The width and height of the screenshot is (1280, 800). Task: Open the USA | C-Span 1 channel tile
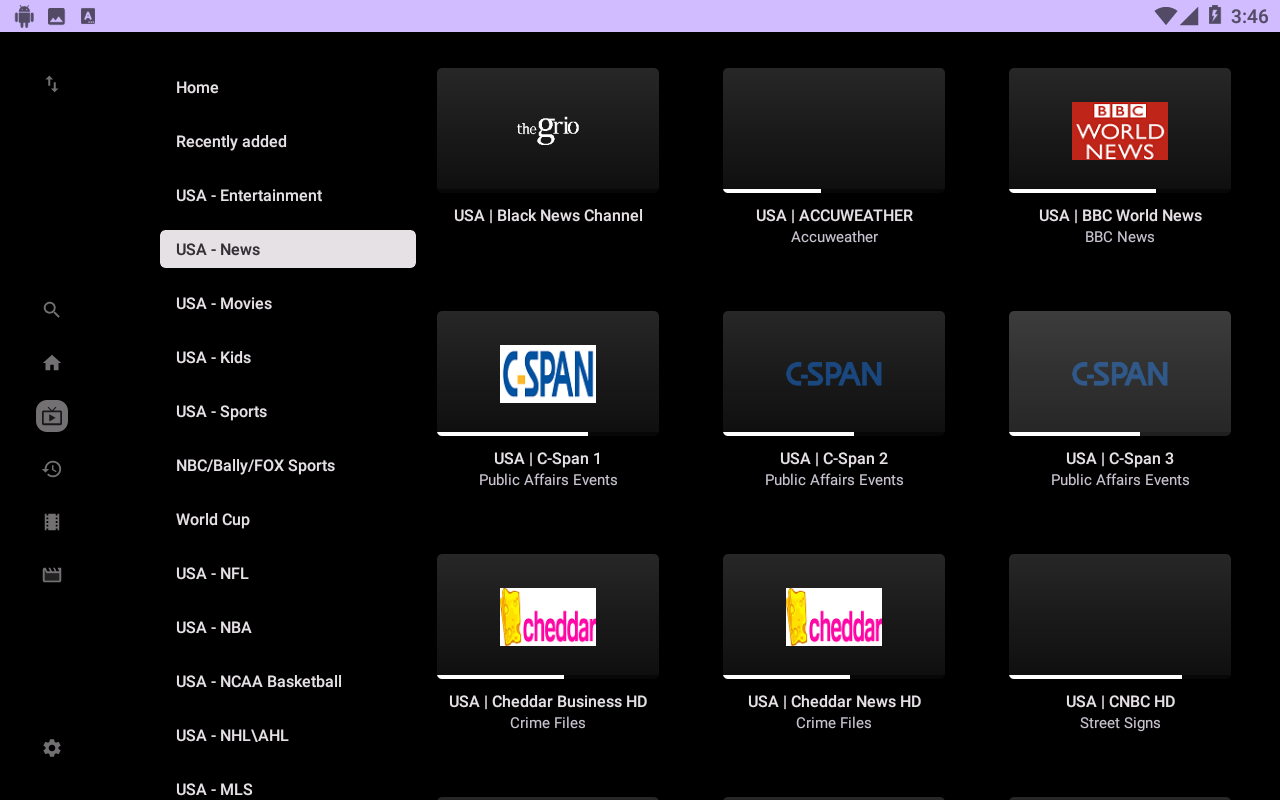[548, 373]
